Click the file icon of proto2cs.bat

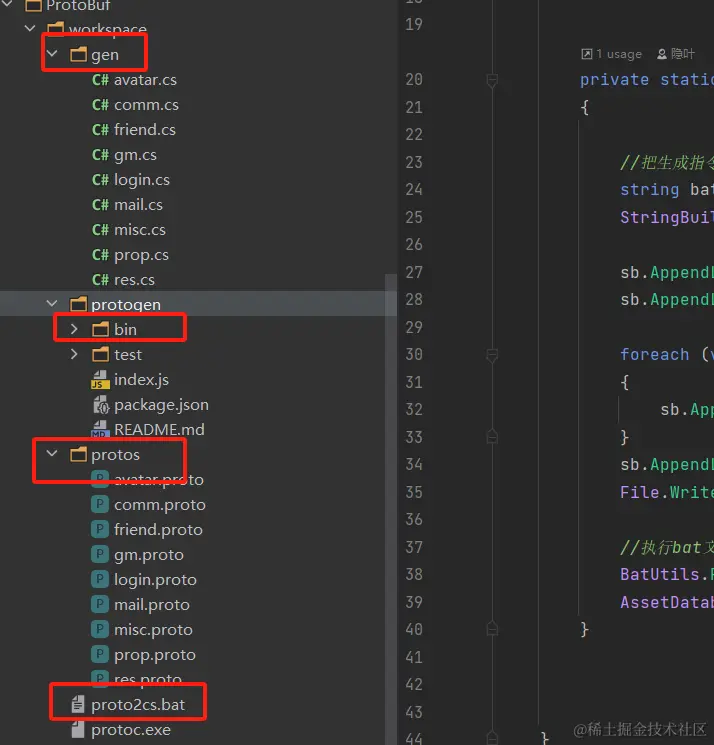pyautogui.click(x=78, y=704)
